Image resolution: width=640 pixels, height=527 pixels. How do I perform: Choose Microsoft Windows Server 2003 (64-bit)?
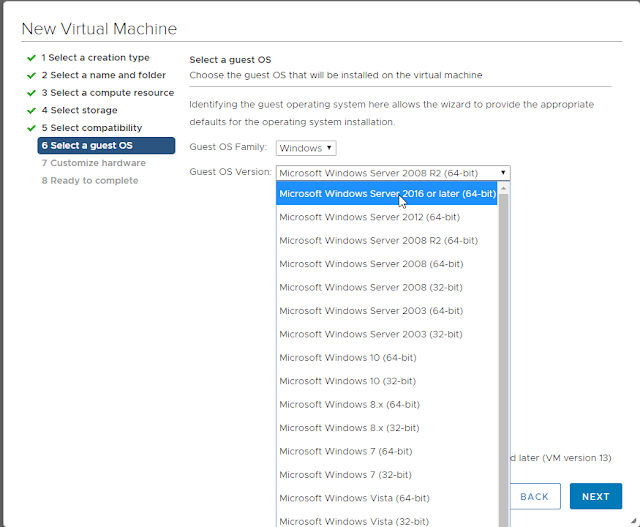point(387,311)
